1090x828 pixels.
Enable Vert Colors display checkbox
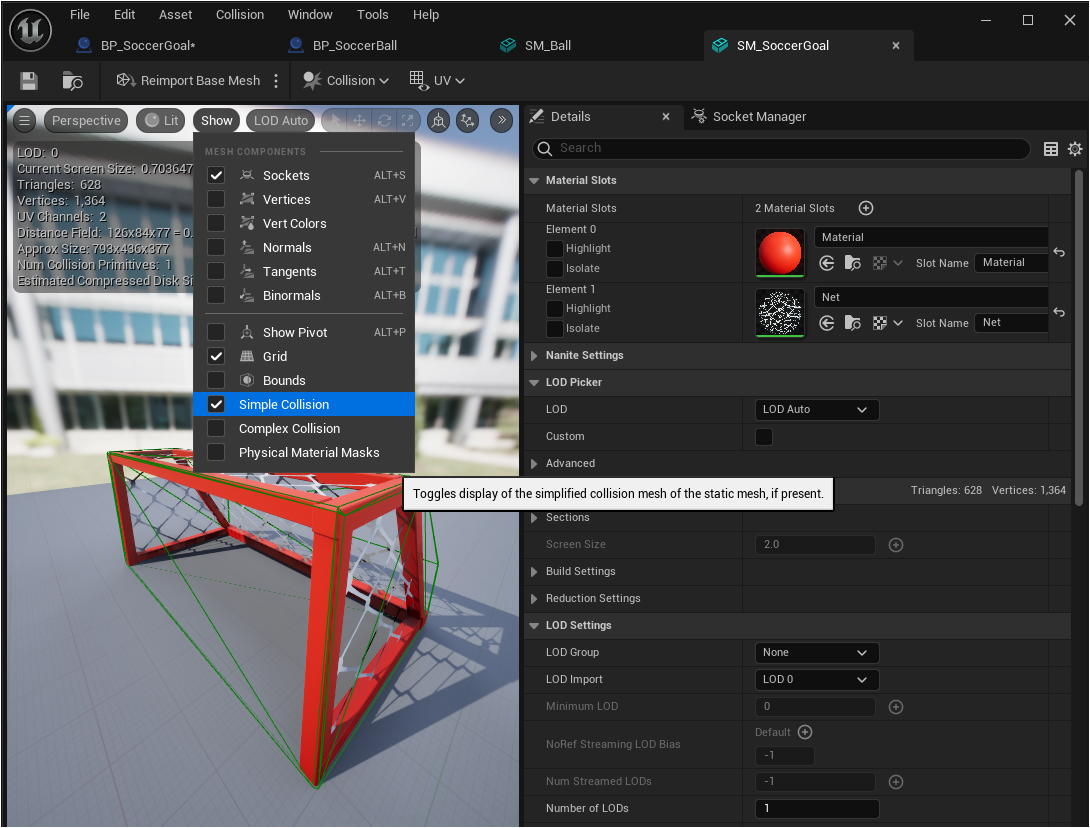coord(216,223)
